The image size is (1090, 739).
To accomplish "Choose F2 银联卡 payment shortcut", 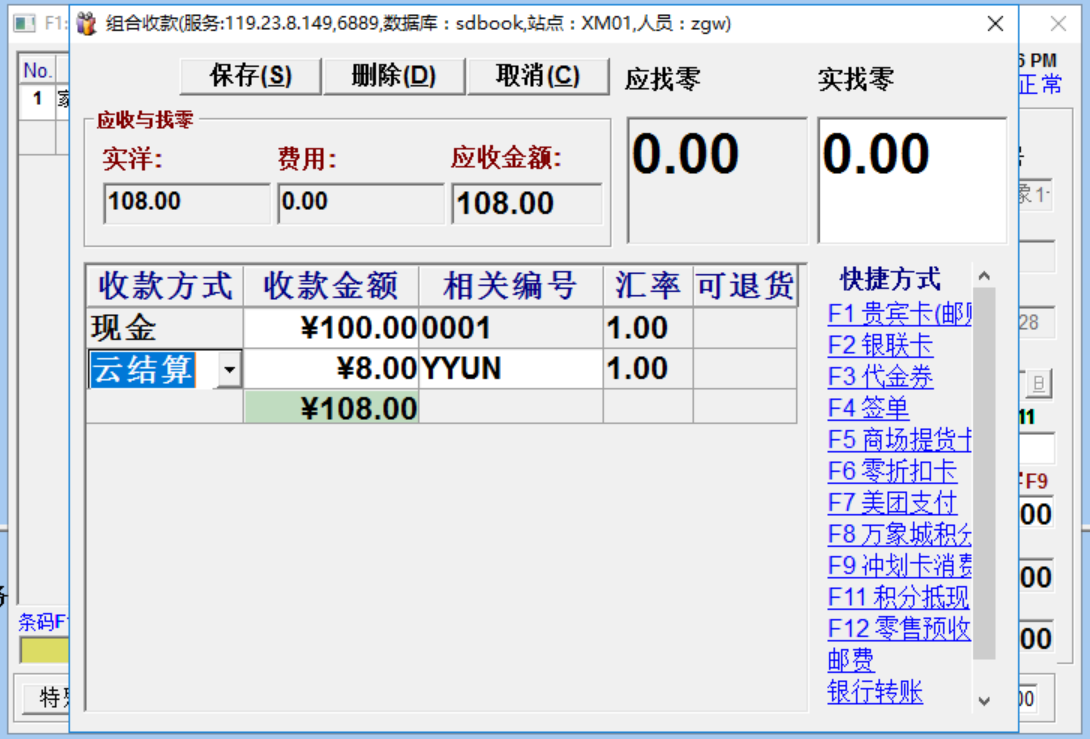I will coord(880,346).
